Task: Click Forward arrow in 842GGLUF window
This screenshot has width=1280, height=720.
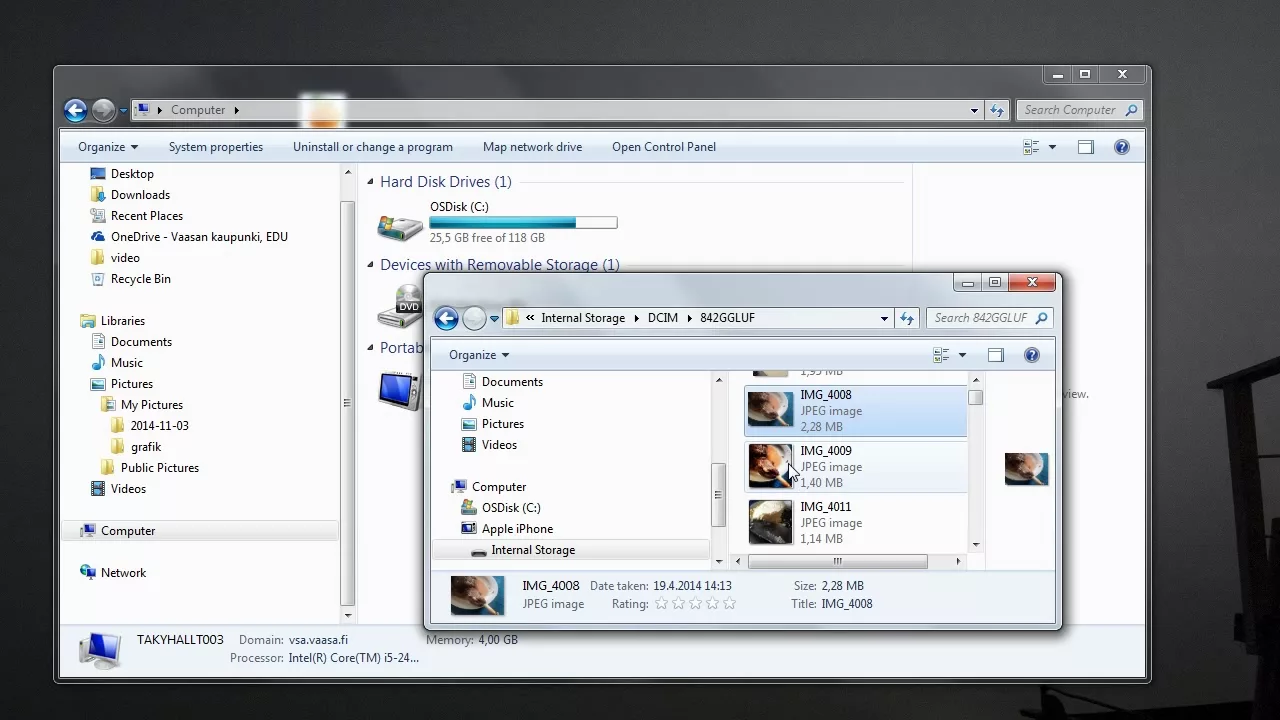Action: click(474, 318)
